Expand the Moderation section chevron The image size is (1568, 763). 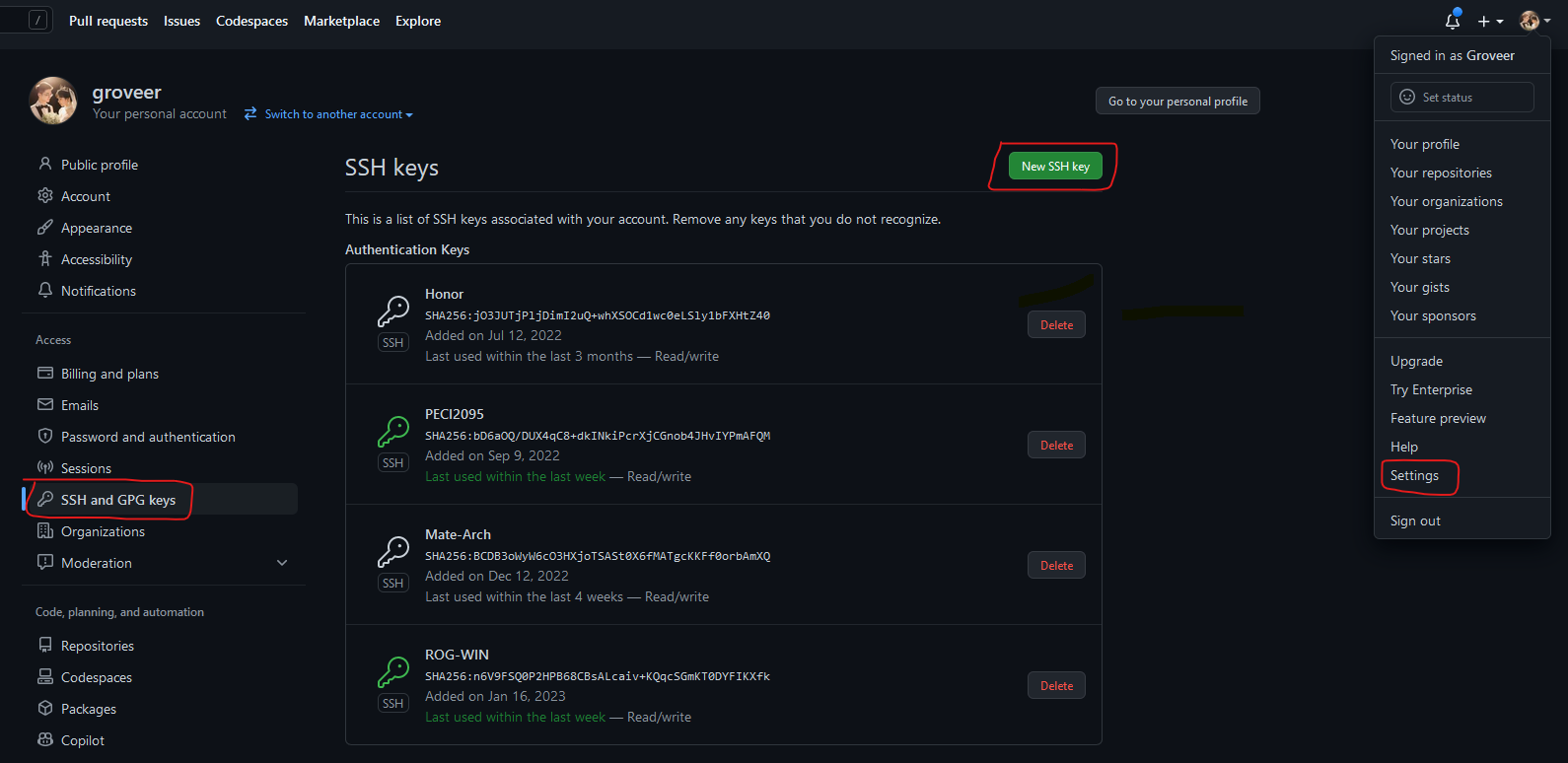[x=282, y=563]
